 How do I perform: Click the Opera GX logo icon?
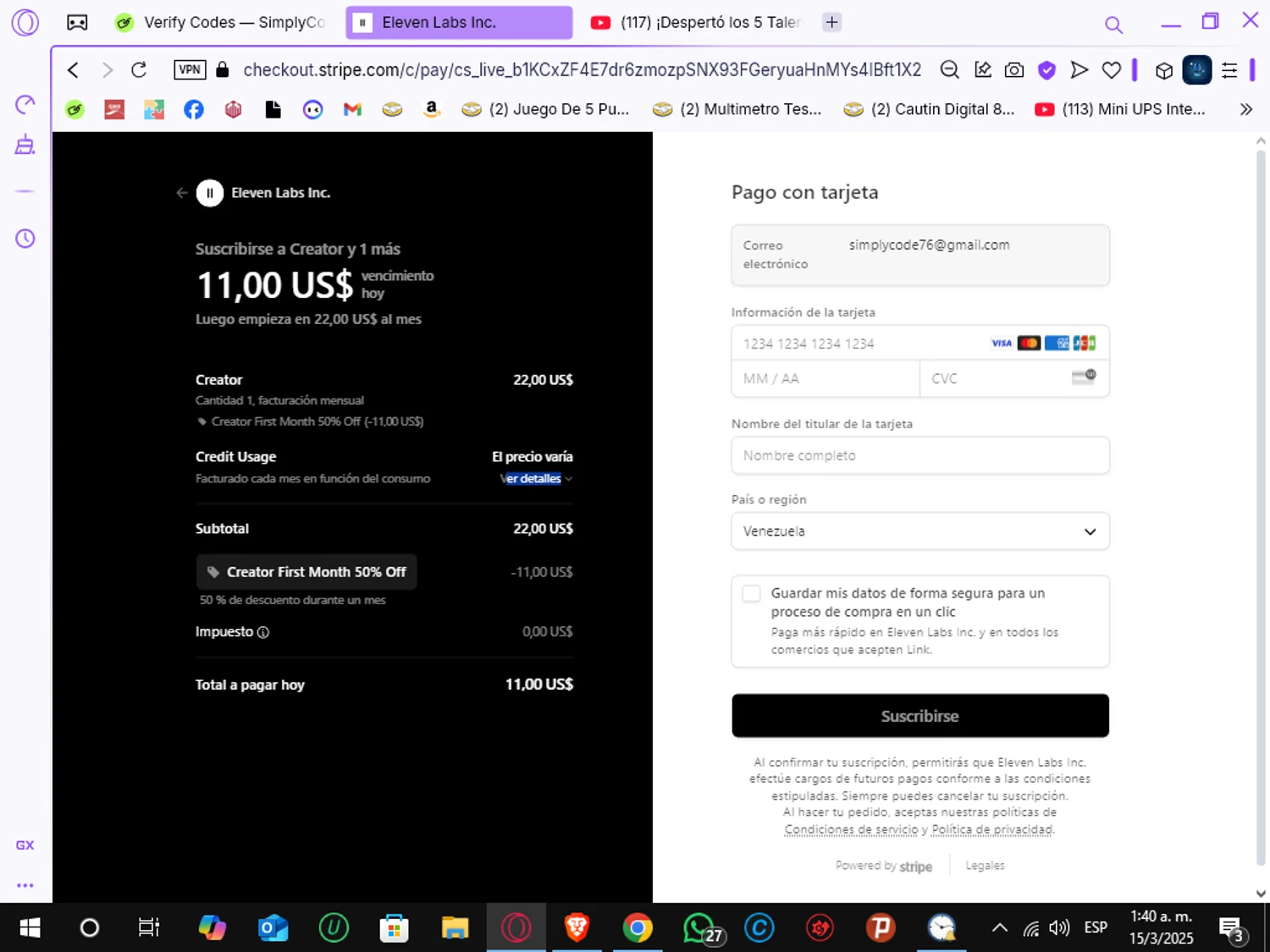coord(25,22)
